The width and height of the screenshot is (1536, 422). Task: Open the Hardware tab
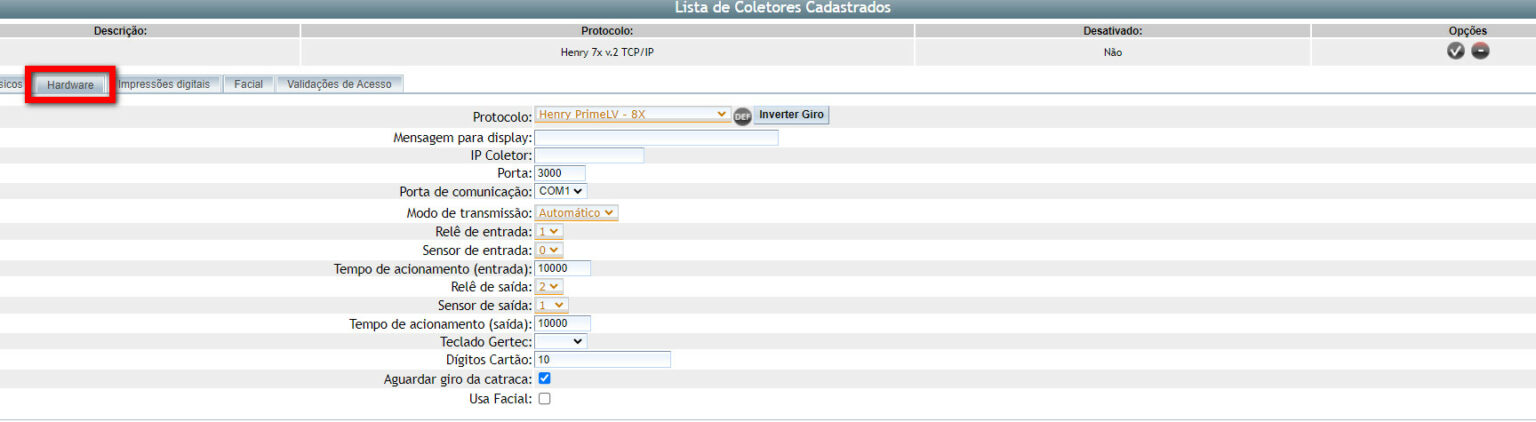[x=70, y=85]
